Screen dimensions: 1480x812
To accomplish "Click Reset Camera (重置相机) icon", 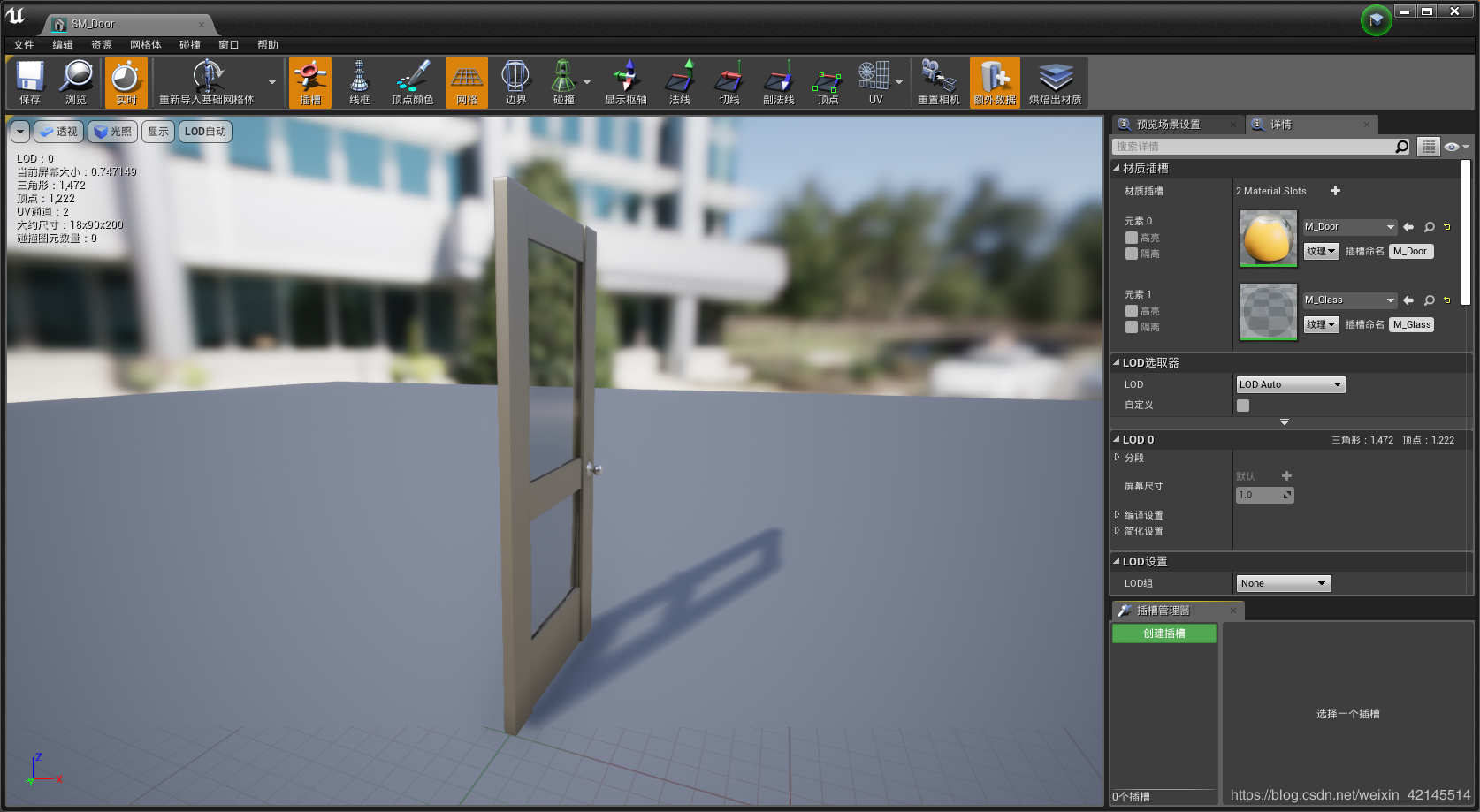I will 939,83.
